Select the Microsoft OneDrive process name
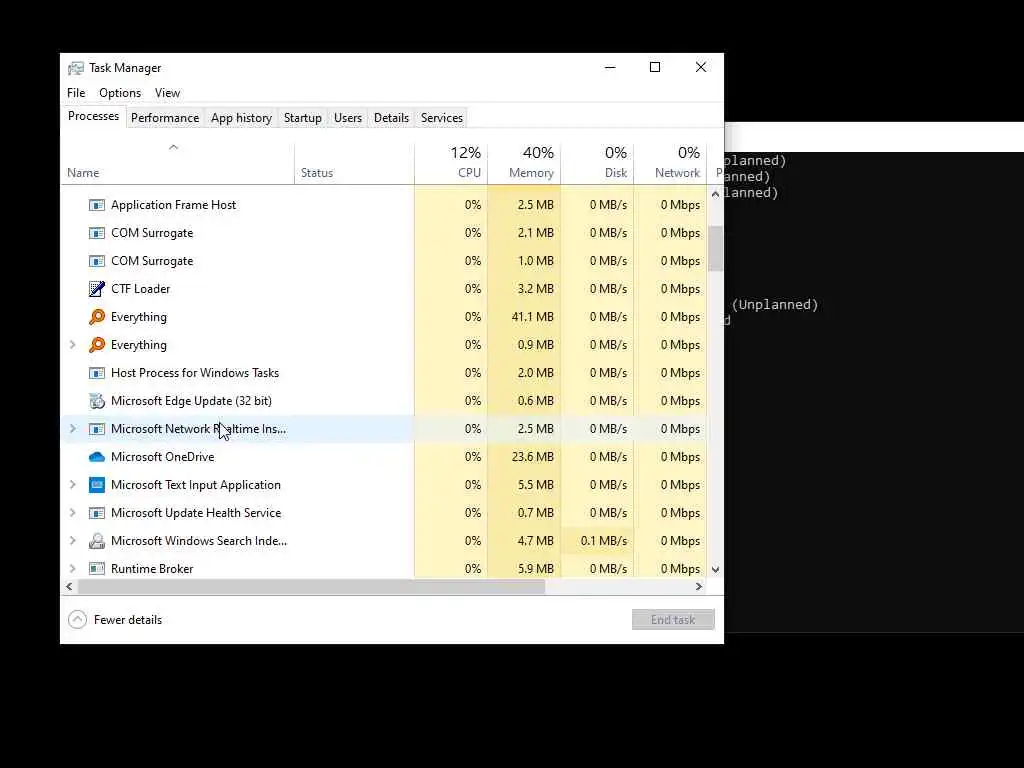Image resolution: width=1024 pixels, height=768 pixels. coord(163,457)
